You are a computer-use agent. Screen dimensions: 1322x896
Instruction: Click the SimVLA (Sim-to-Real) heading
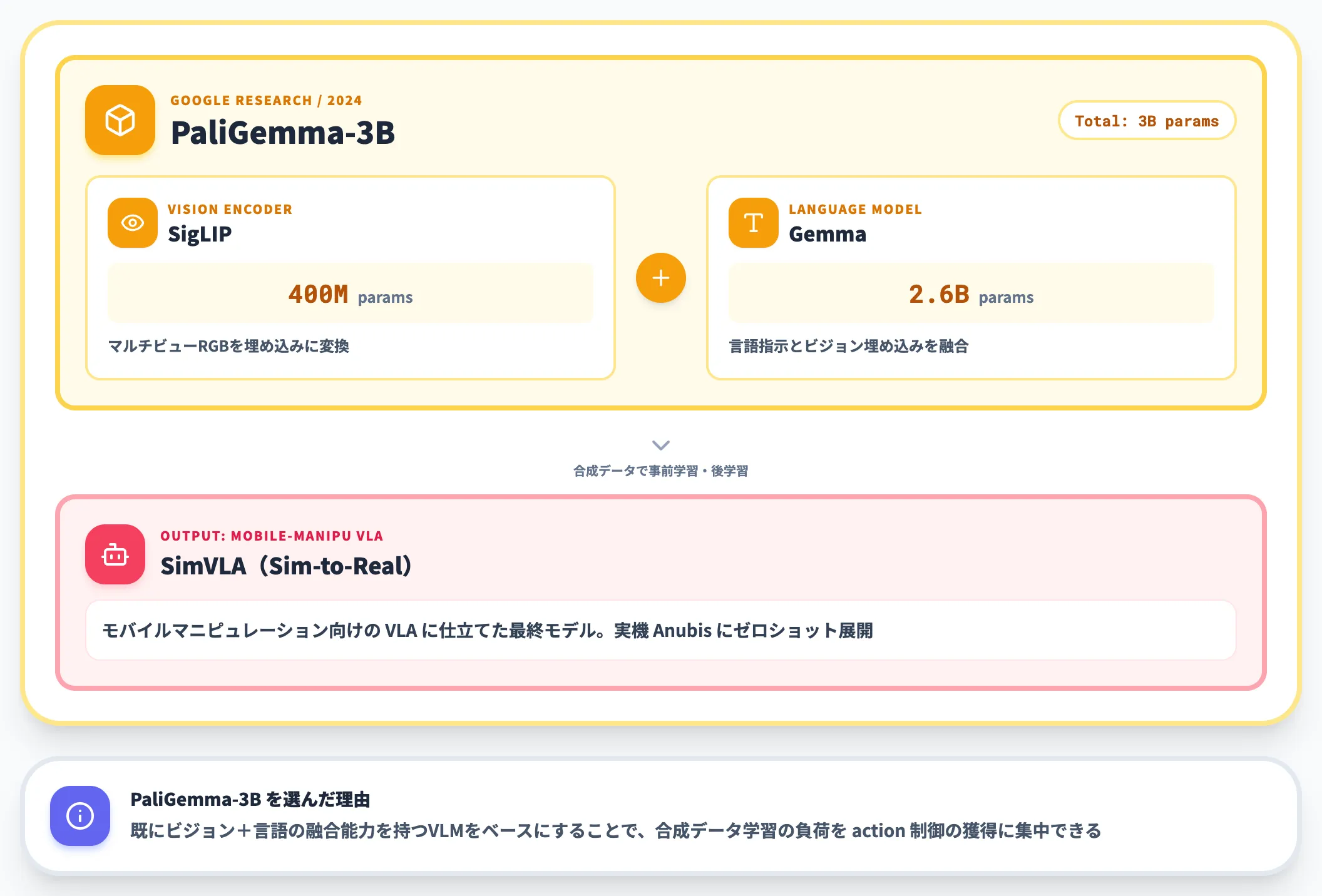pos(287,566)
